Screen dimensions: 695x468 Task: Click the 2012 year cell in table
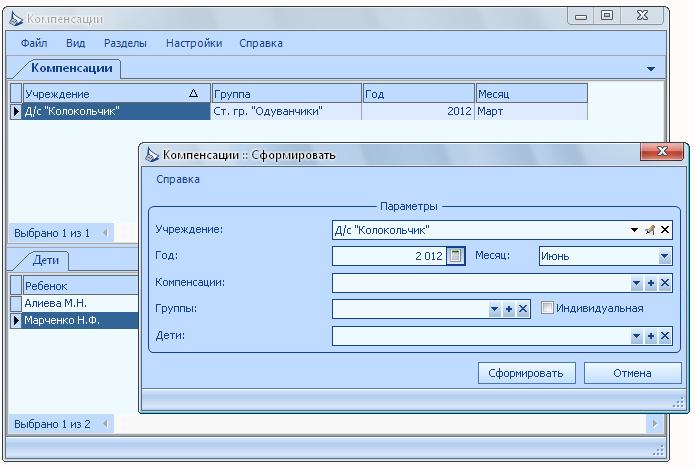[x=418, y=111]
